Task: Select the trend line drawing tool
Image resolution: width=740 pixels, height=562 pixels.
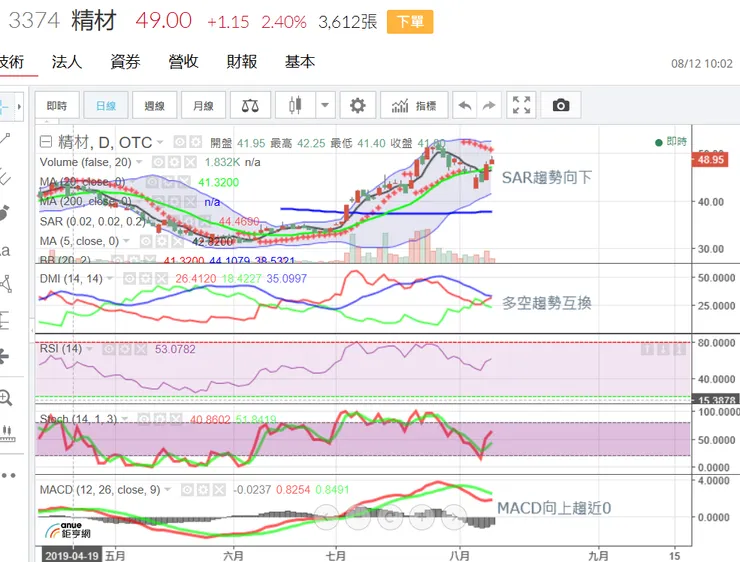Action: 5,139
